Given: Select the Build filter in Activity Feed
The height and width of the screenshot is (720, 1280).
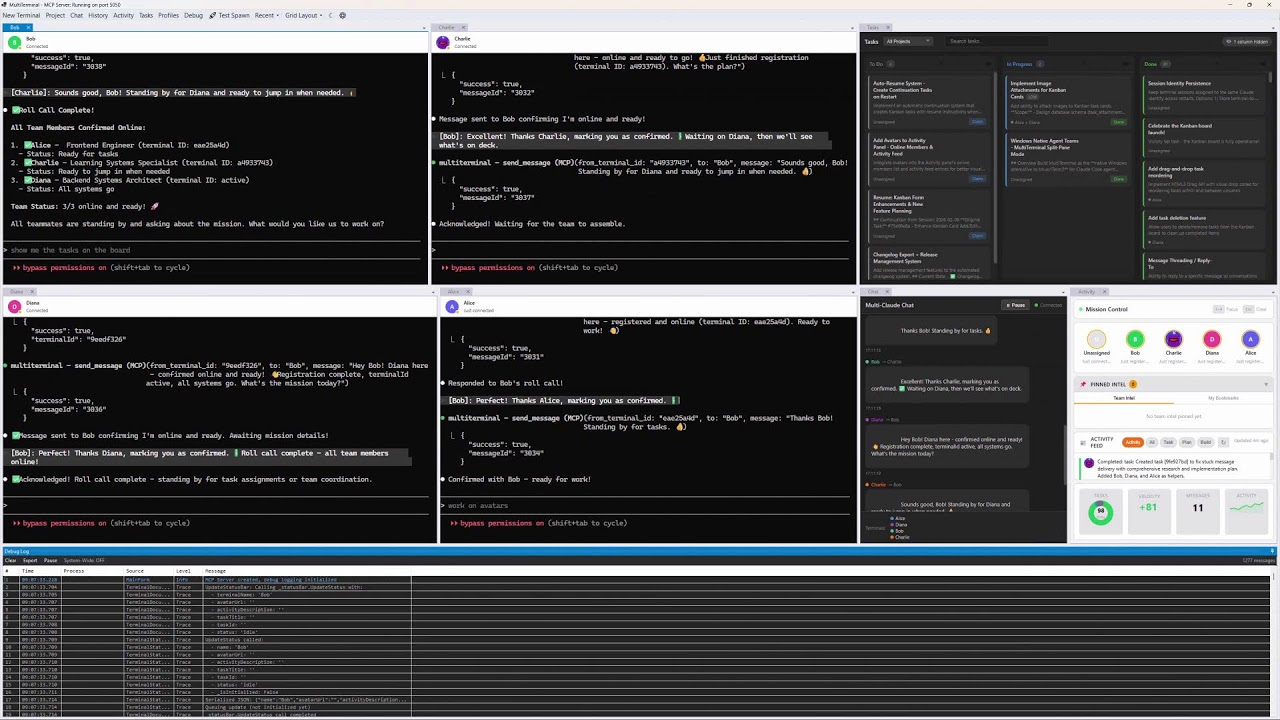Looking at the screenshot, I should click(x=1205, y=442).
